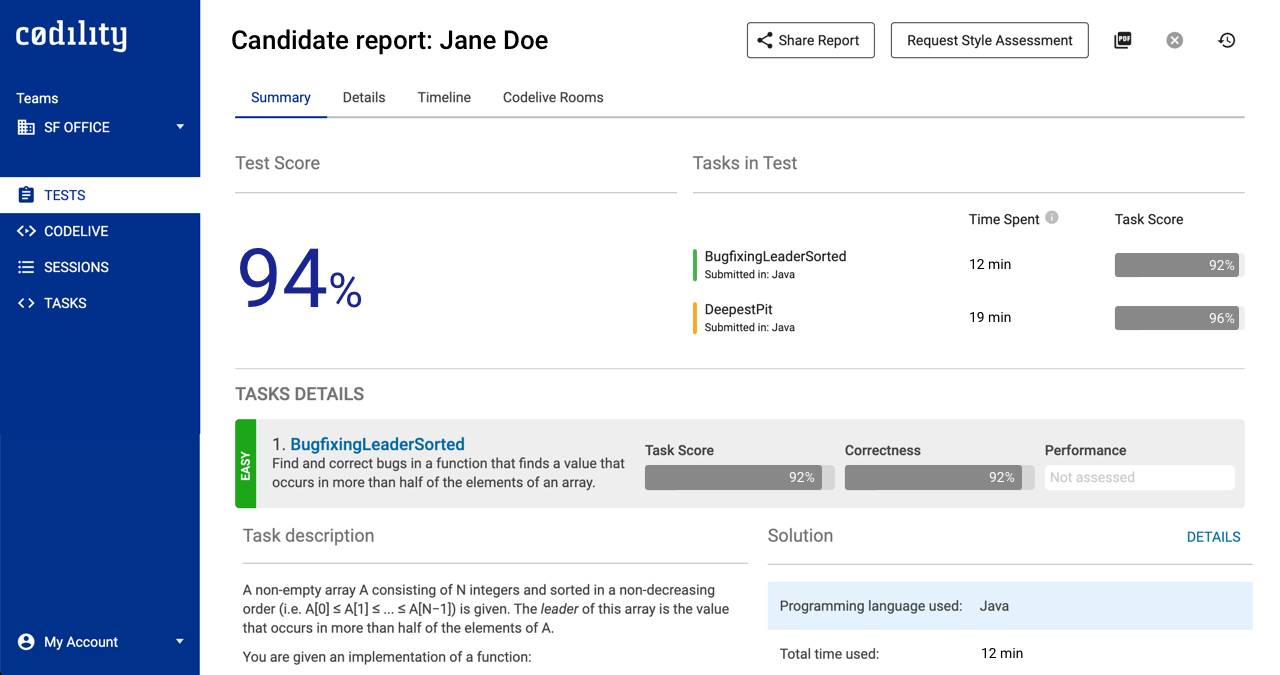Click the circled X cancel icon
This screenshot has width=1280, height=675.
point(1175,41)
